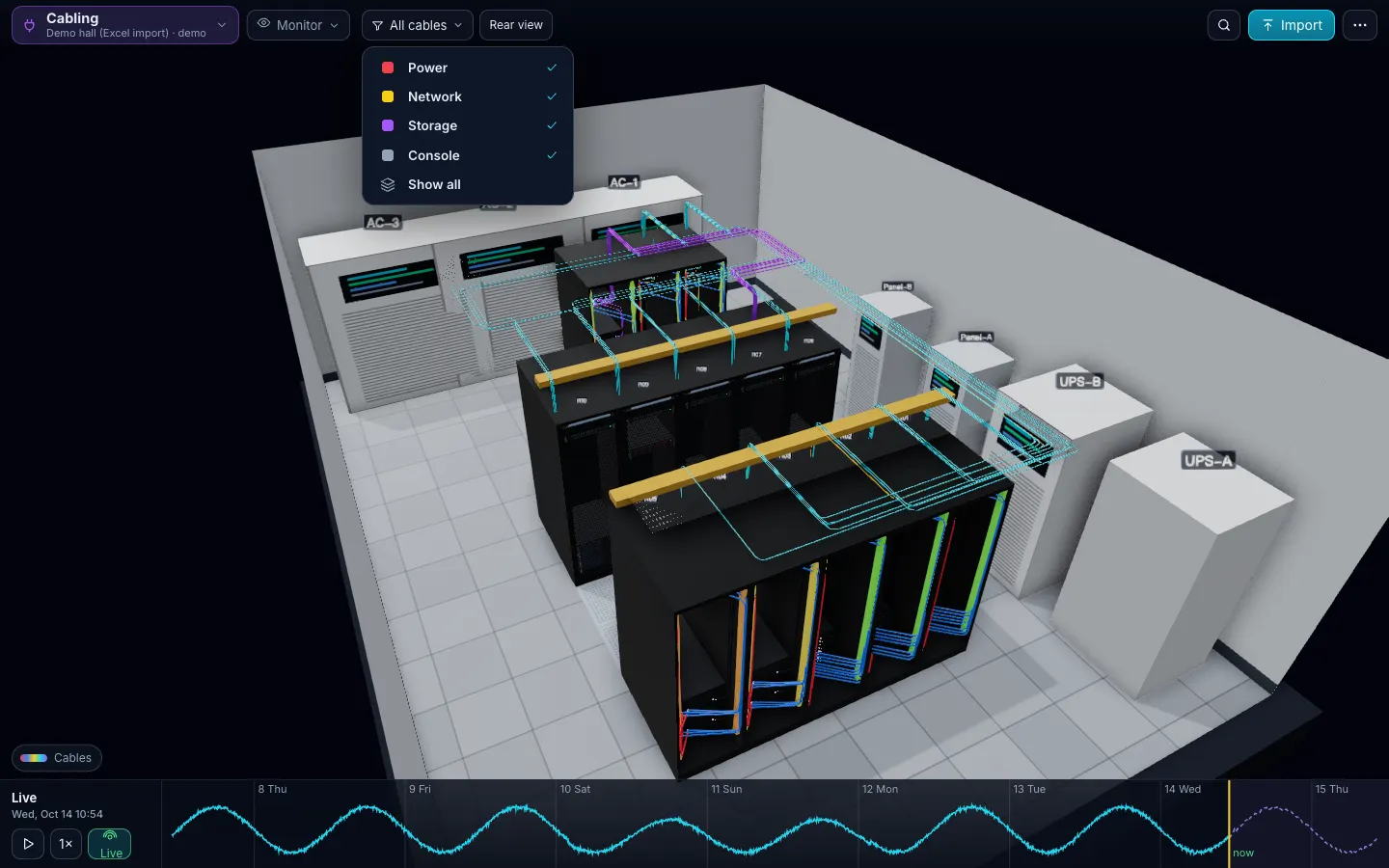This screenshot has height=868, width=1389.
Task: Click the UPS-B label in 3D view
Action: (1079, 381)
